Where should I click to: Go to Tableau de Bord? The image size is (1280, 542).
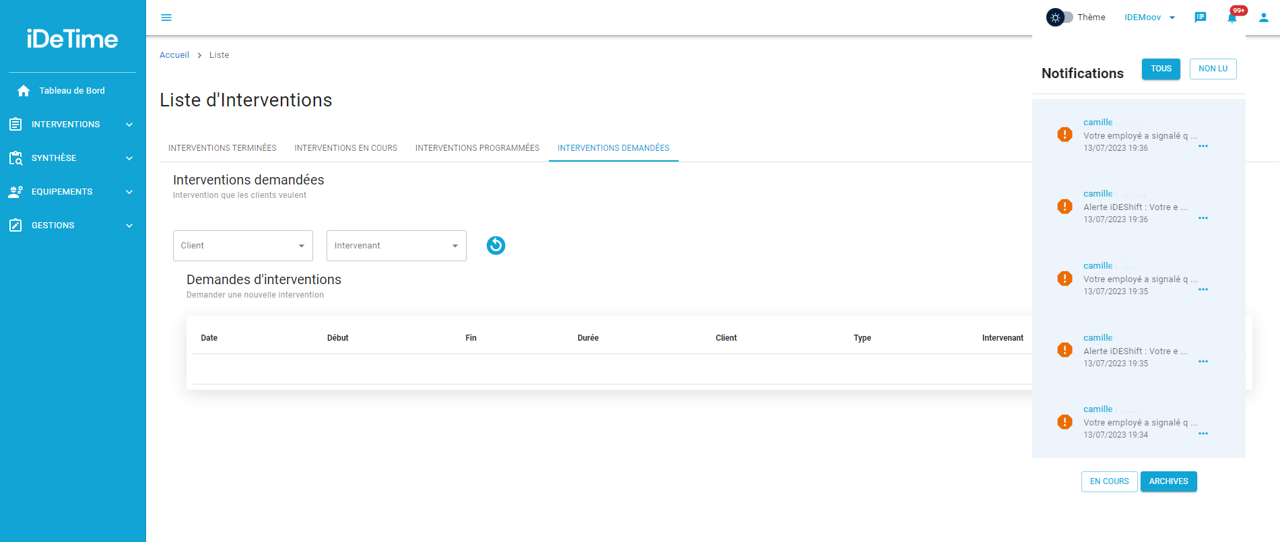[72, 91]
